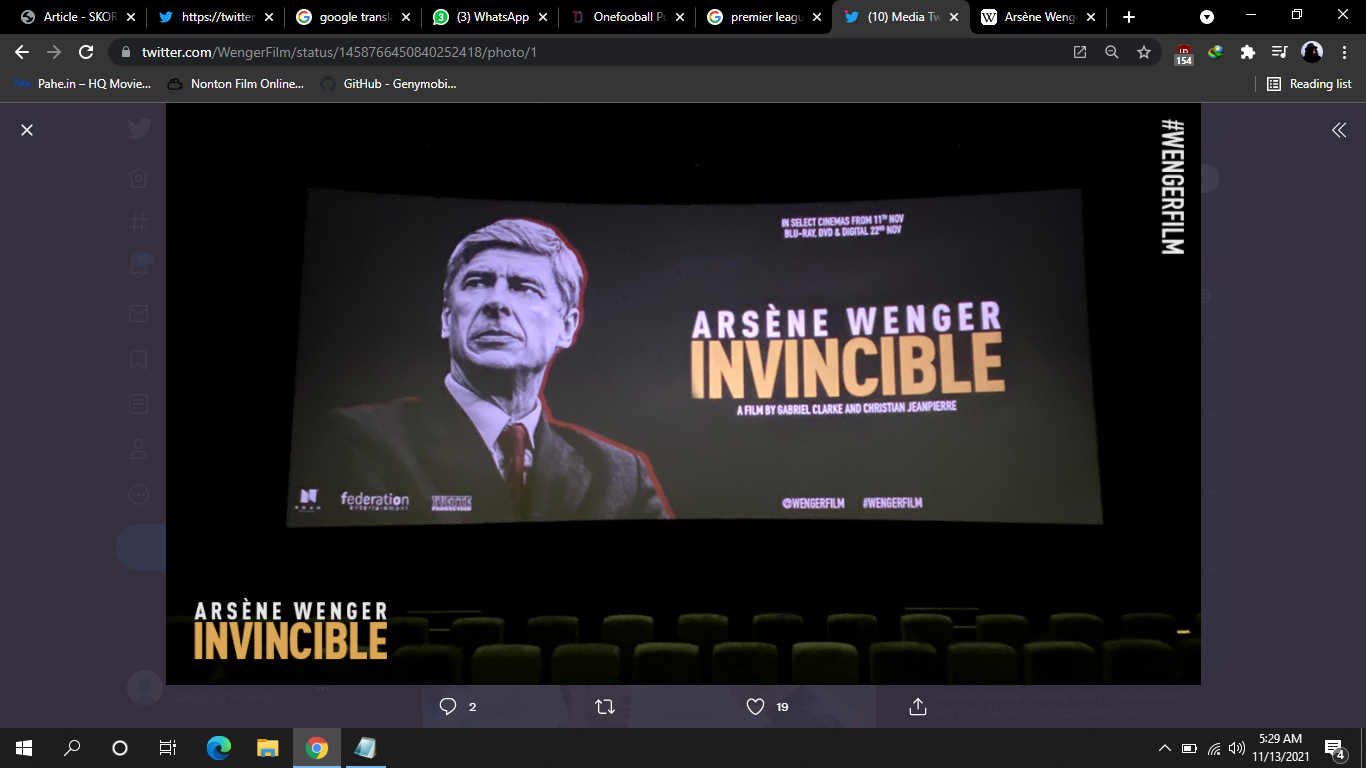The height and width of the screenshot is (768, 1366).
Task: Click the battery status icon
Action: click(1189, 748)
